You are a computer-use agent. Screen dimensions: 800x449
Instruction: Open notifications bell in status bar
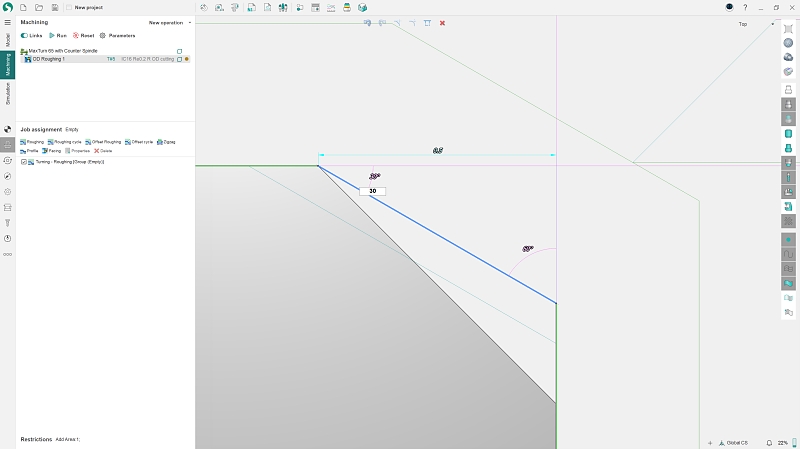coord(769,443)
